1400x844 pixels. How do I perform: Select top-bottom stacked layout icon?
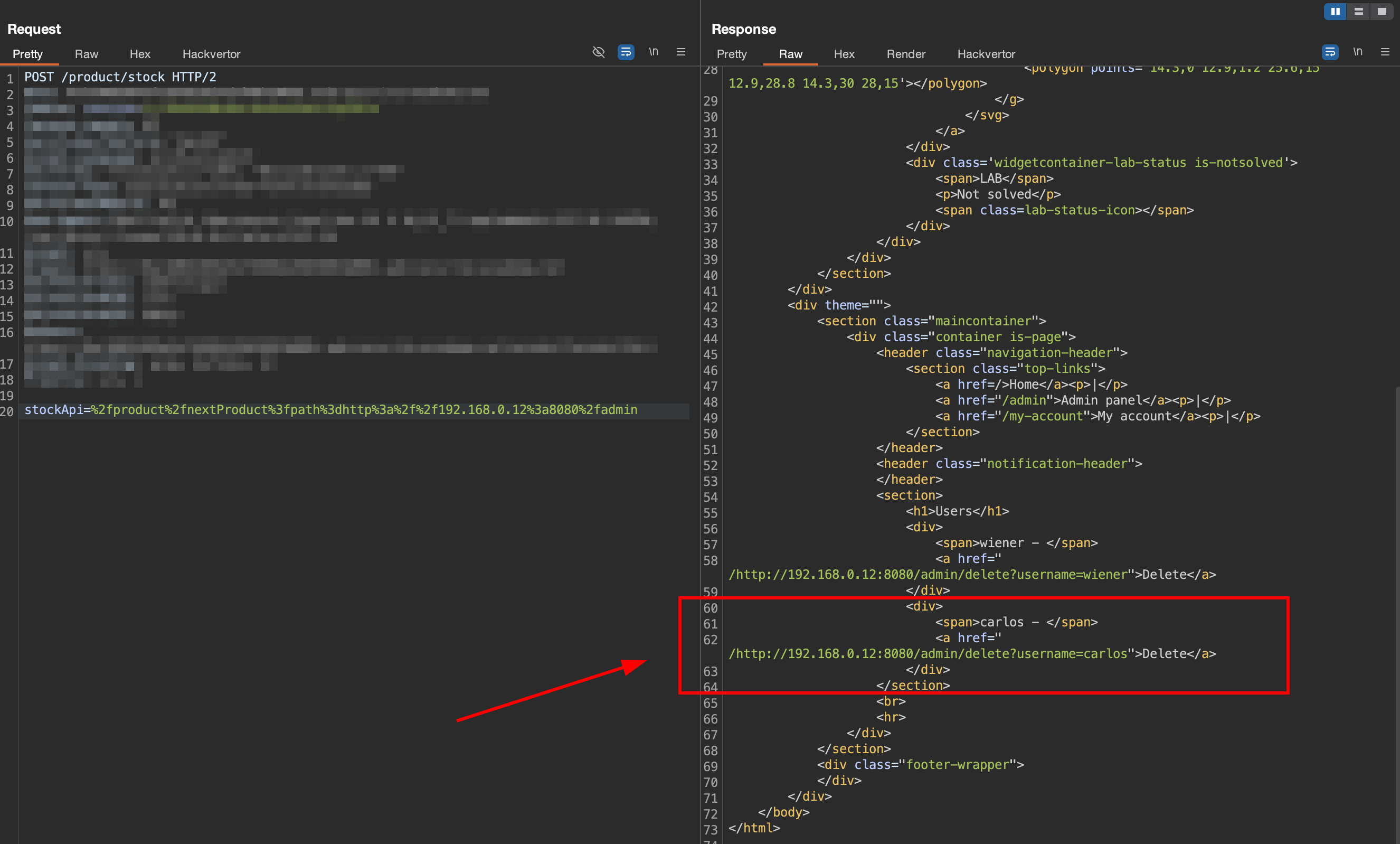pyautogui.click(x=1358, y=12)
